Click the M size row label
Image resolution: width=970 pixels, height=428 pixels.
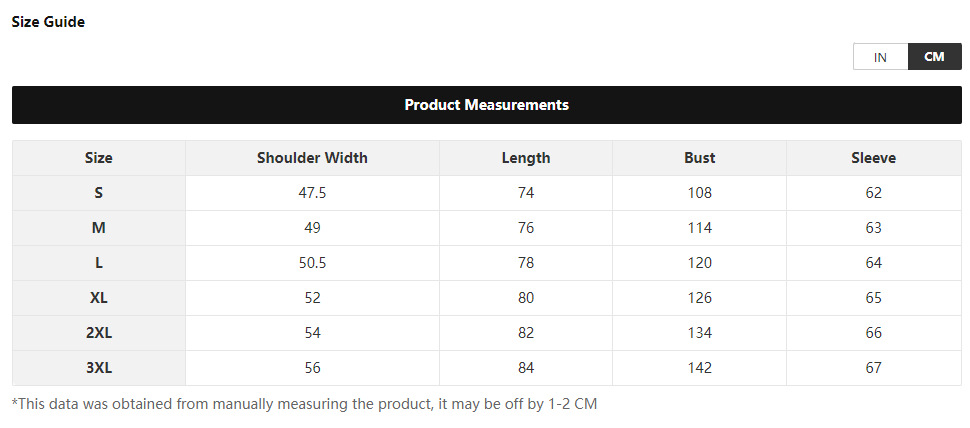pos(99,228)
